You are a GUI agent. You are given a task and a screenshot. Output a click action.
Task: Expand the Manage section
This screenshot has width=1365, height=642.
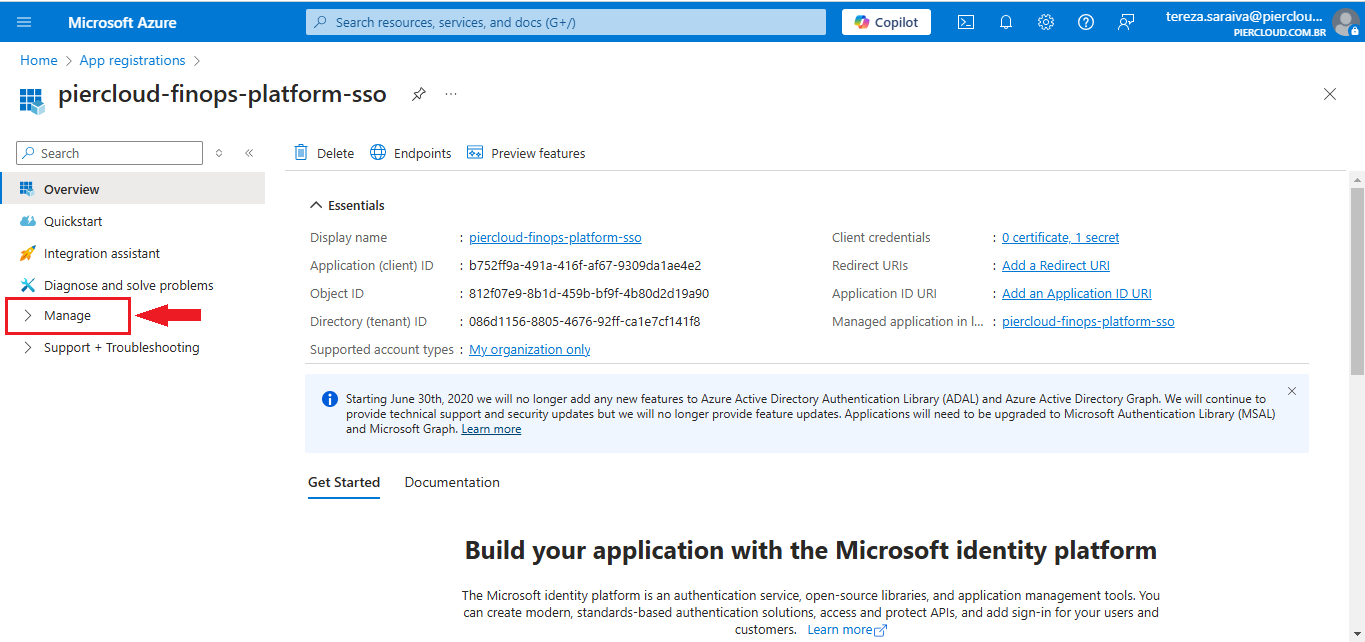tap(67, 316)
